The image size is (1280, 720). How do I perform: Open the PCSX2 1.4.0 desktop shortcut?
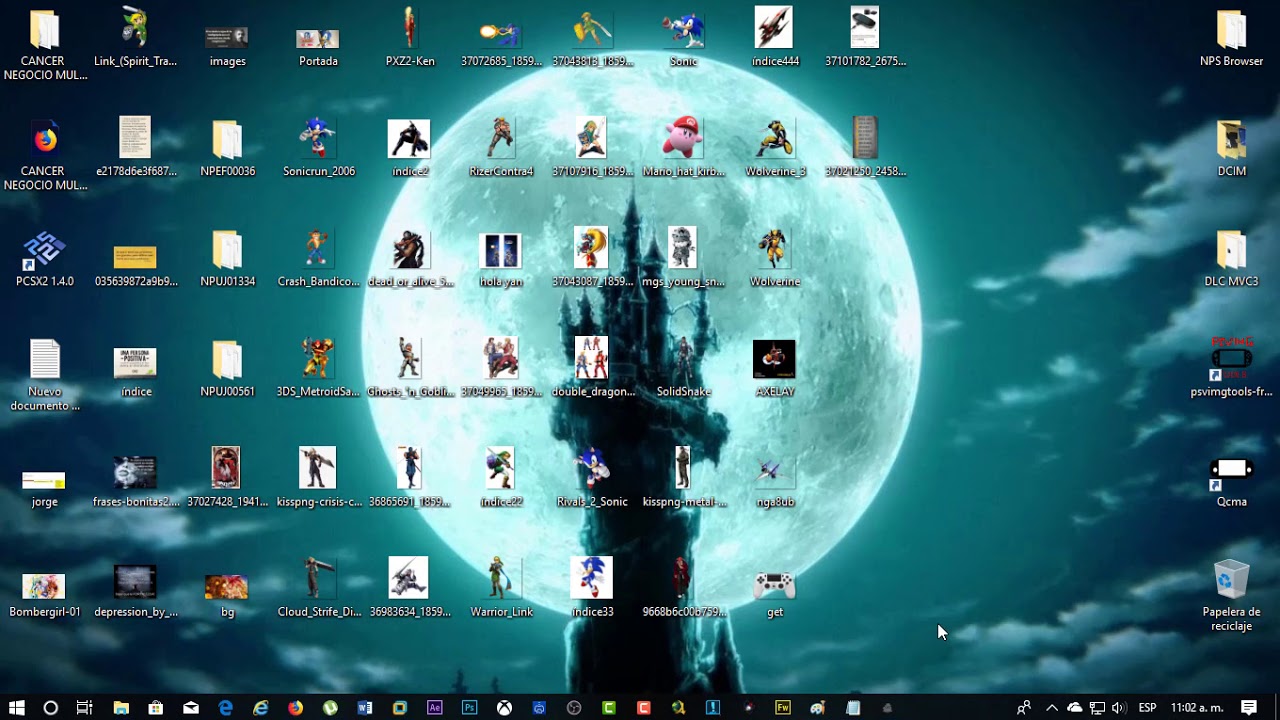tap(45, 258)
